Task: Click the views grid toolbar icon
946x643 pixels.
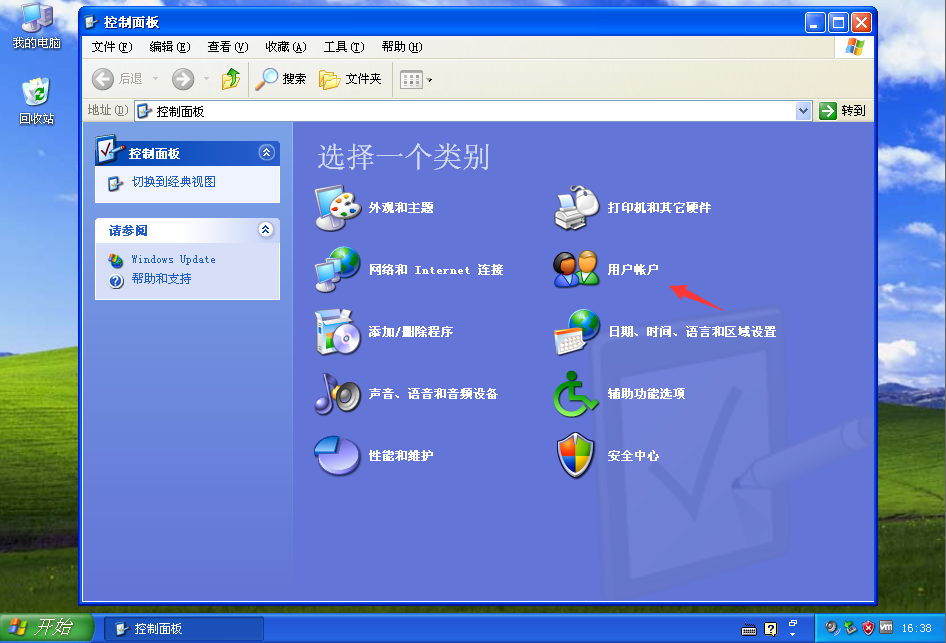Action: pos(411,80)
